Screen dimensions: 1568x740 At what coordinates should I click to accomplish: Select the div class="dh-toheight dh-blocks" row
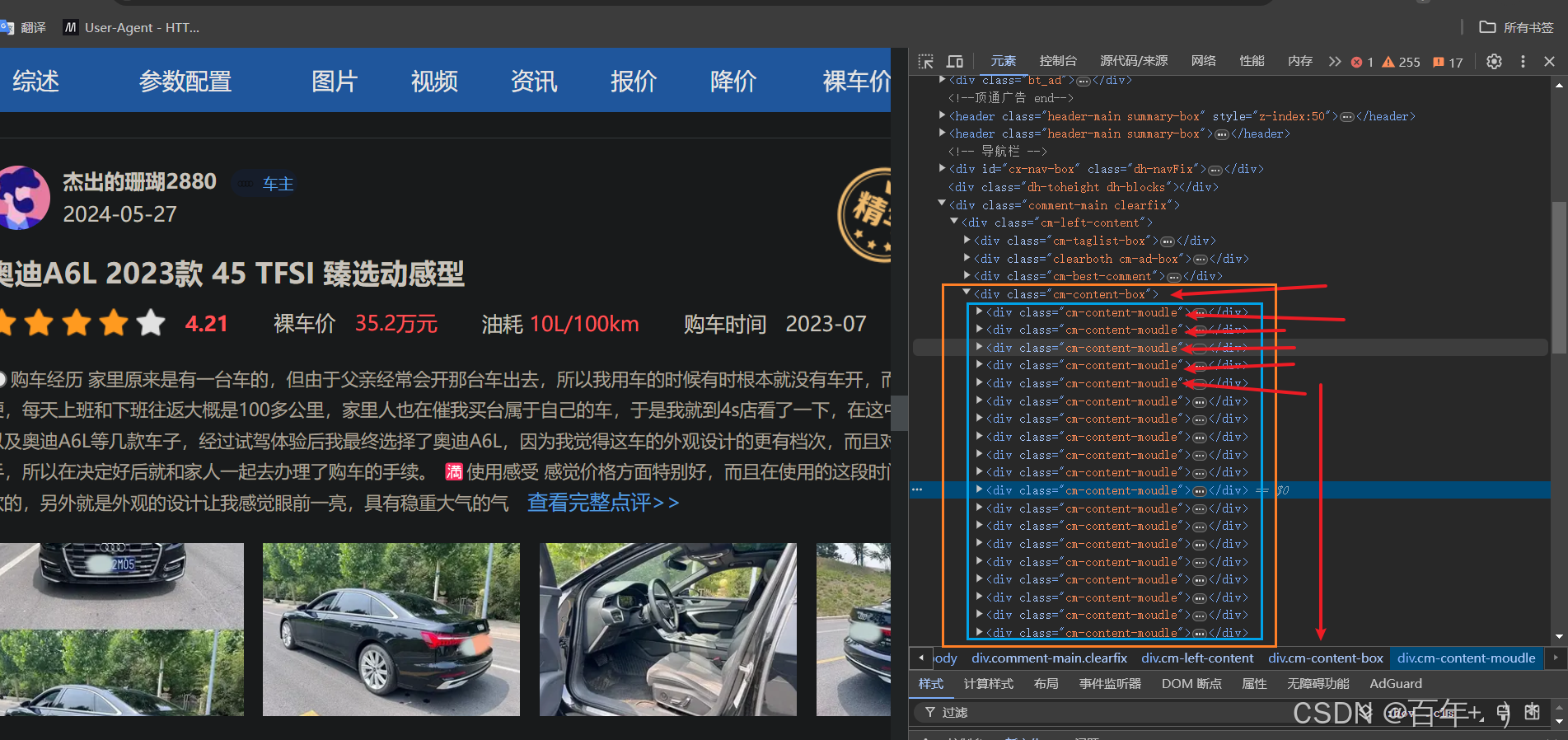(1083, 187)
